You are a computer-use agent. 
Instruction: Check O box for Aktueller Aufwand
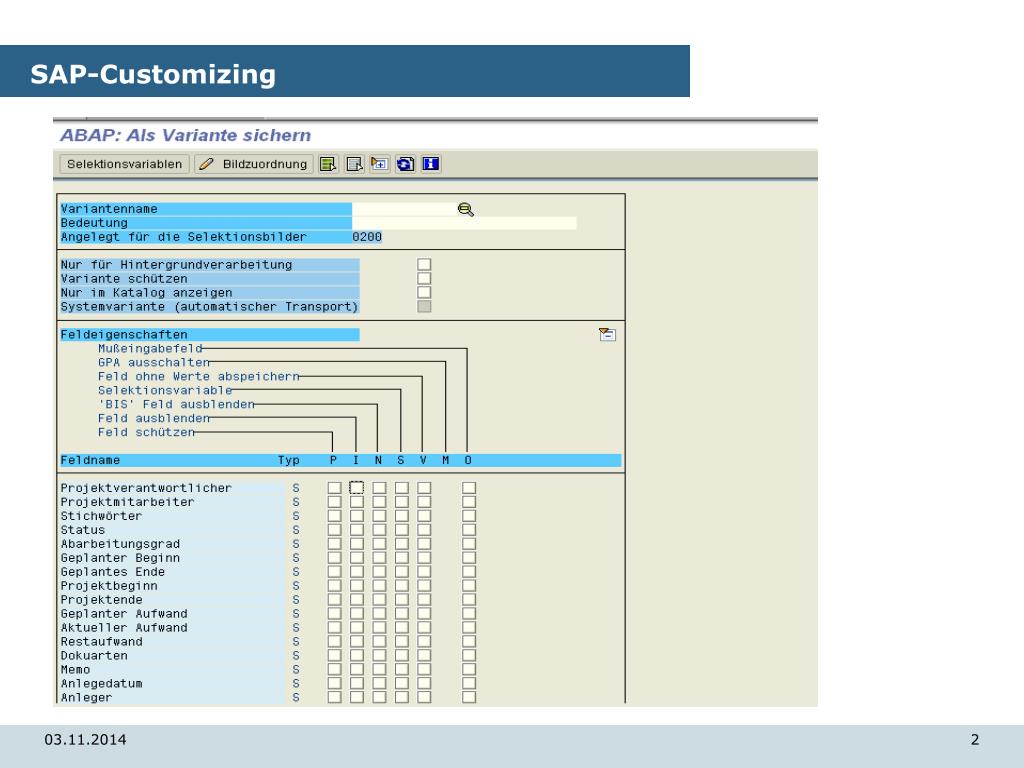[469, 628]
